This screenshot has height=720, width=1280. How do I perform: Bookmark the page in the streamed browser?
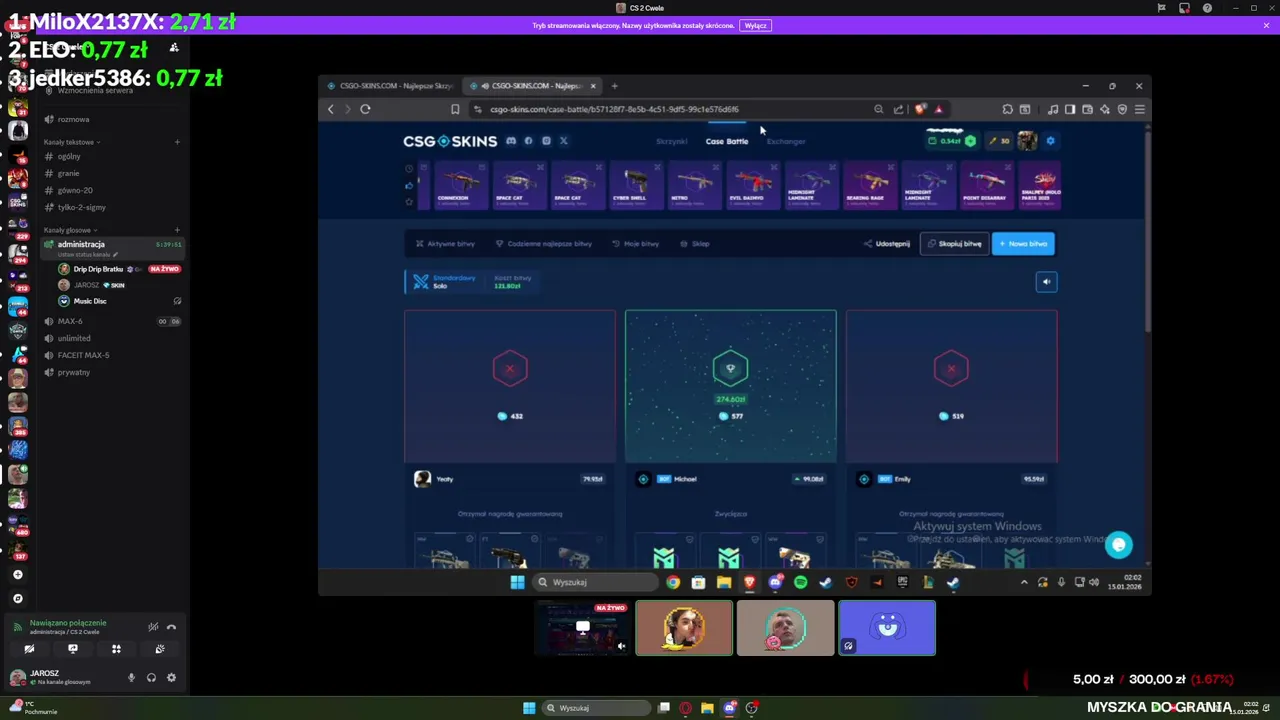455,109
